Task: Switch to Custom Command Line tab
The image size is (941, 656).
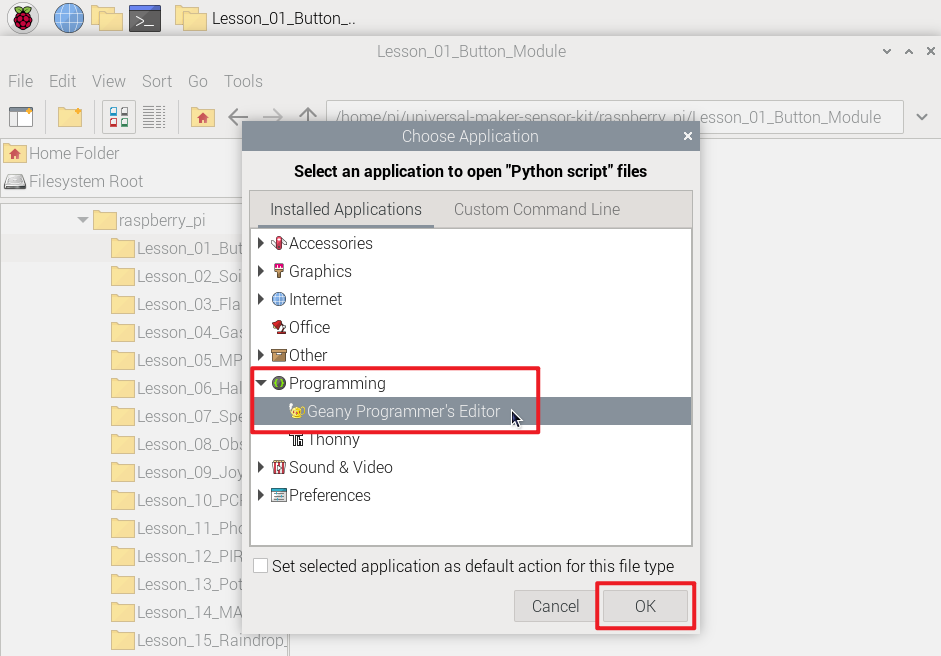Action: point(537,209)
